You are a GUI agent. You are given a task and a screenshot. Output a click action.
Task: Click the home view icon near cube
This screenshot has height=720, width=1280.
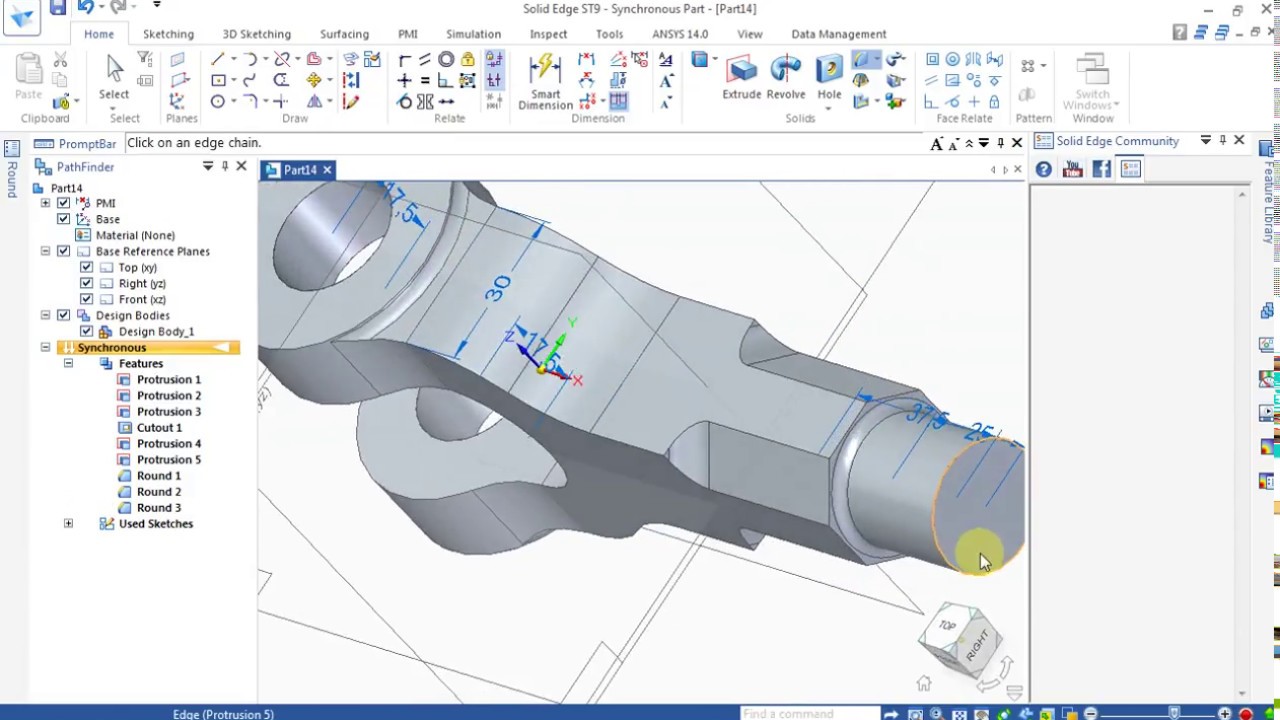(x=923, y=684)
